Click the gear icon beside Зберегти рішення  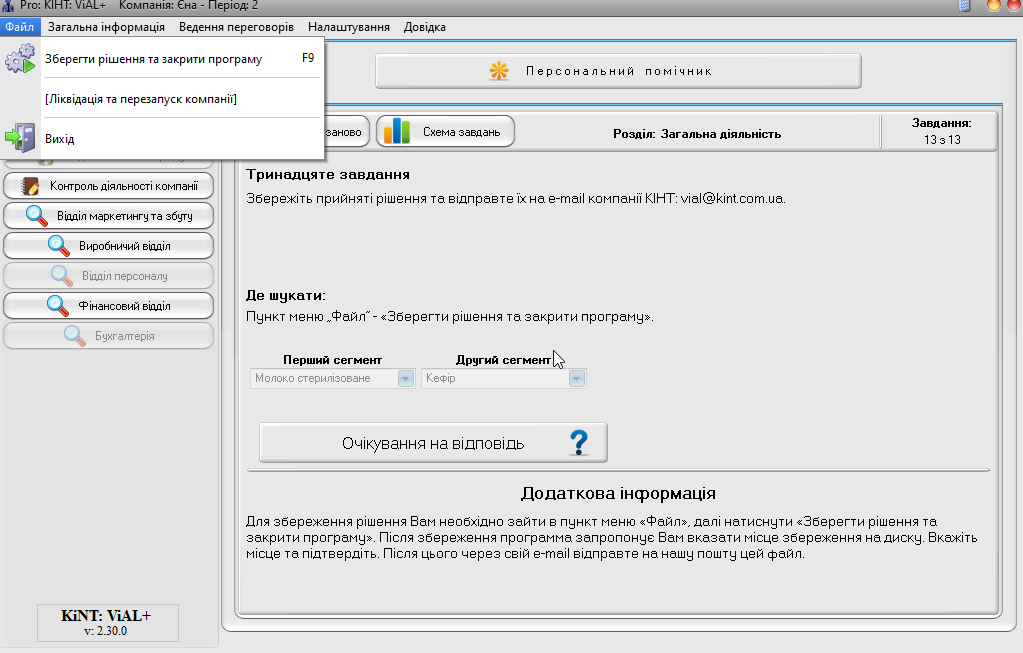[20, 59]
